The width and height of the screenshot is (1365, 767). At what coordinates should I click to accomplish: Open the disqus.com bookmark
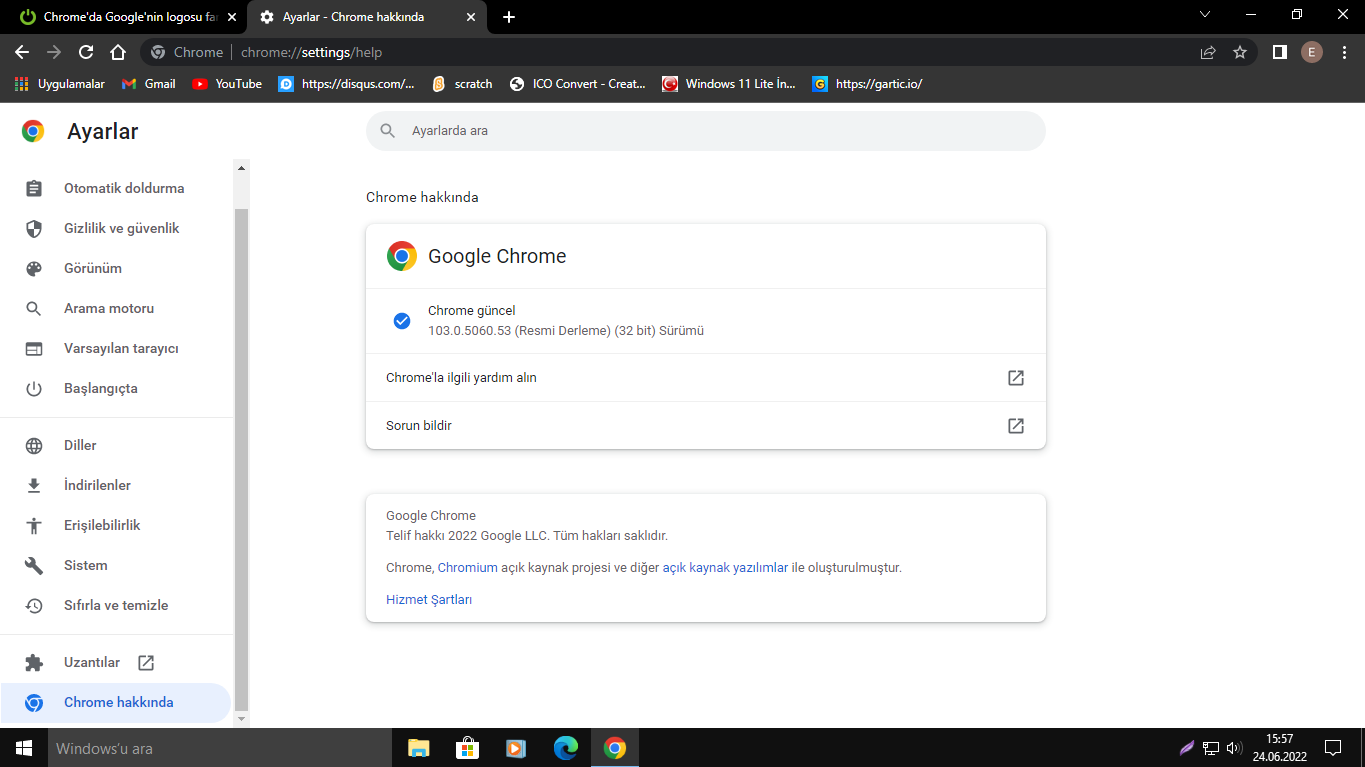coord(346,84)
